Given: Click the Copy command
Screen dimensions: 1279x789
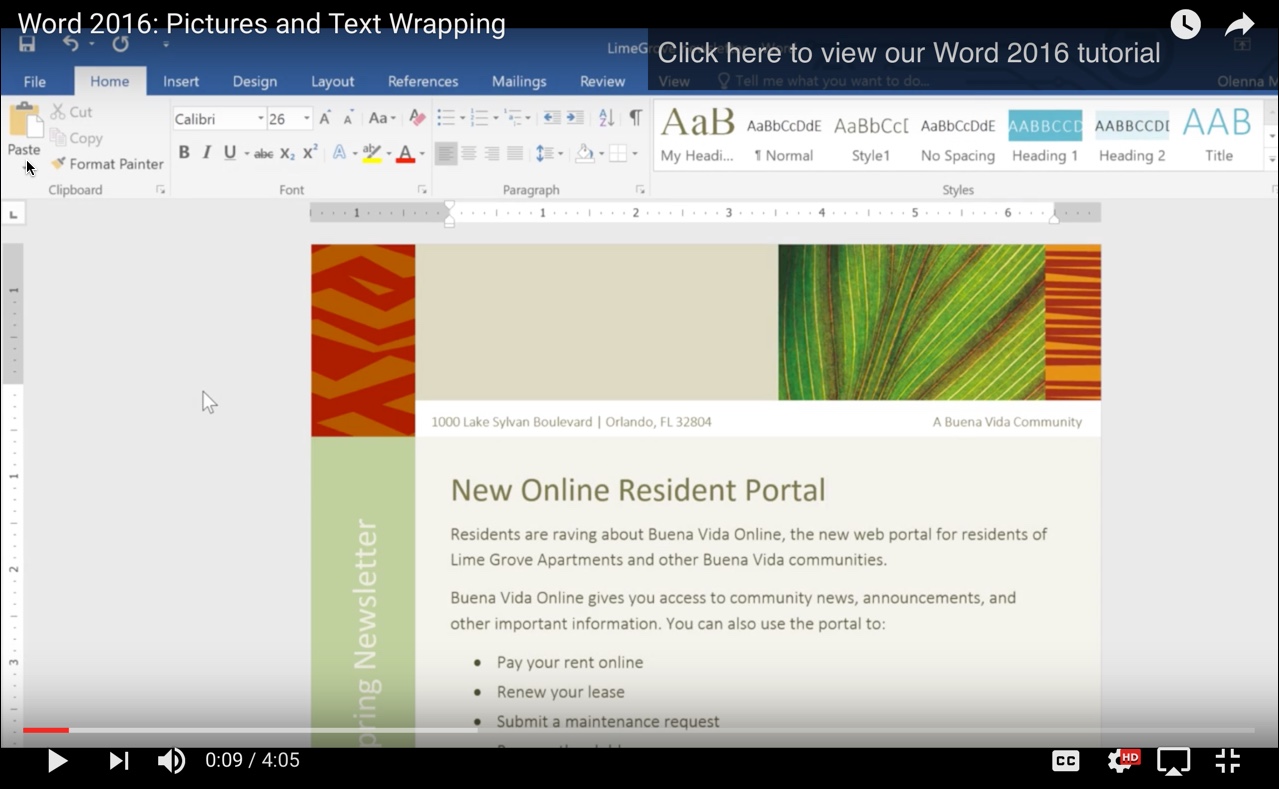Looking at the screenshot, I should [x=76, y=138].
